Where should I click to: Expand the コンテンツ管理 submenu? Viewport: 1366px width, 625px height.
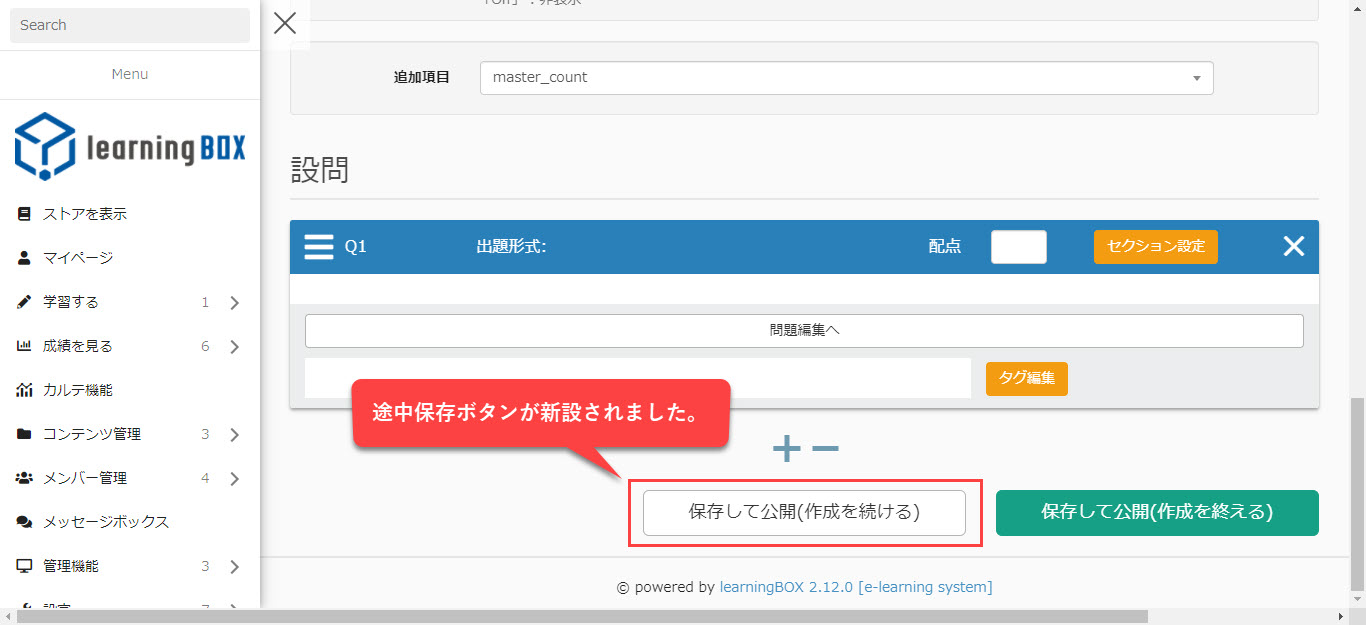pyautogui.click(x=234, y=435)
